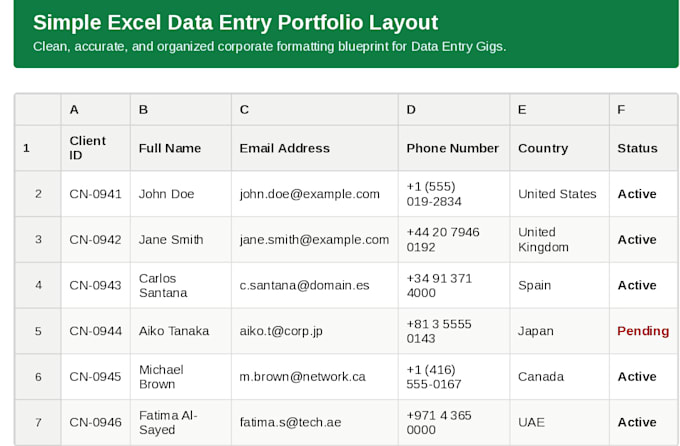Click the Canada country cell

tap(559, 376)
